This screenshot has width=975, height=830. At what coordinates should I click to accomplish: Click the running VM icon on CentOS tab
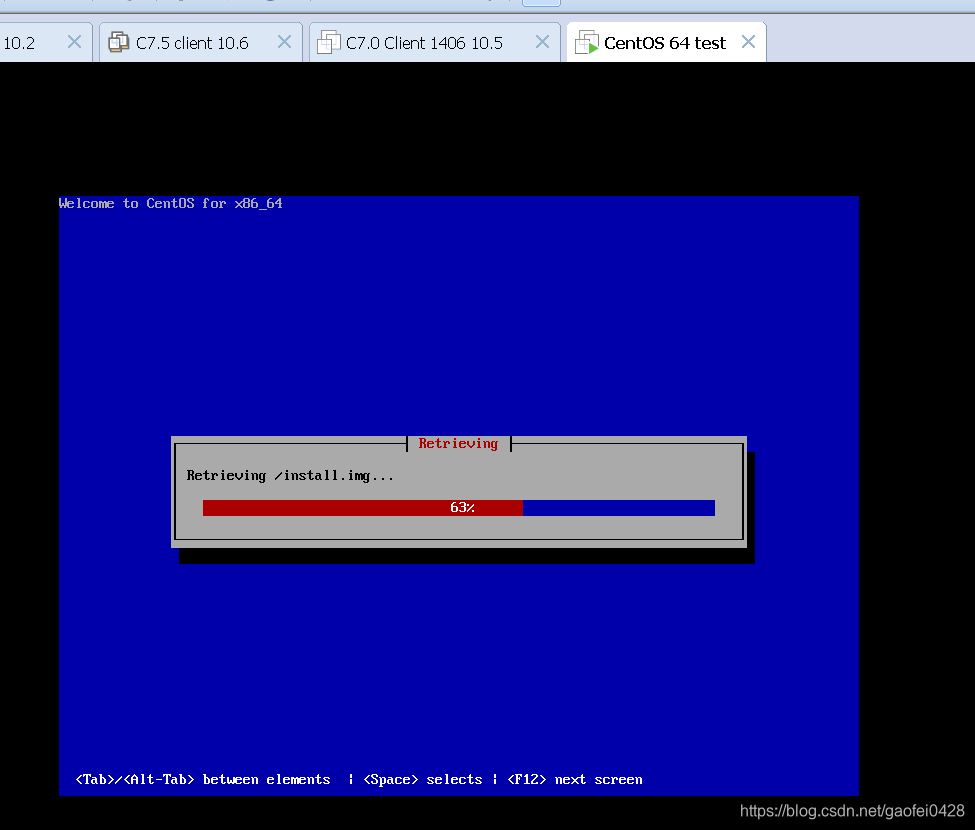tap(586, 42)
